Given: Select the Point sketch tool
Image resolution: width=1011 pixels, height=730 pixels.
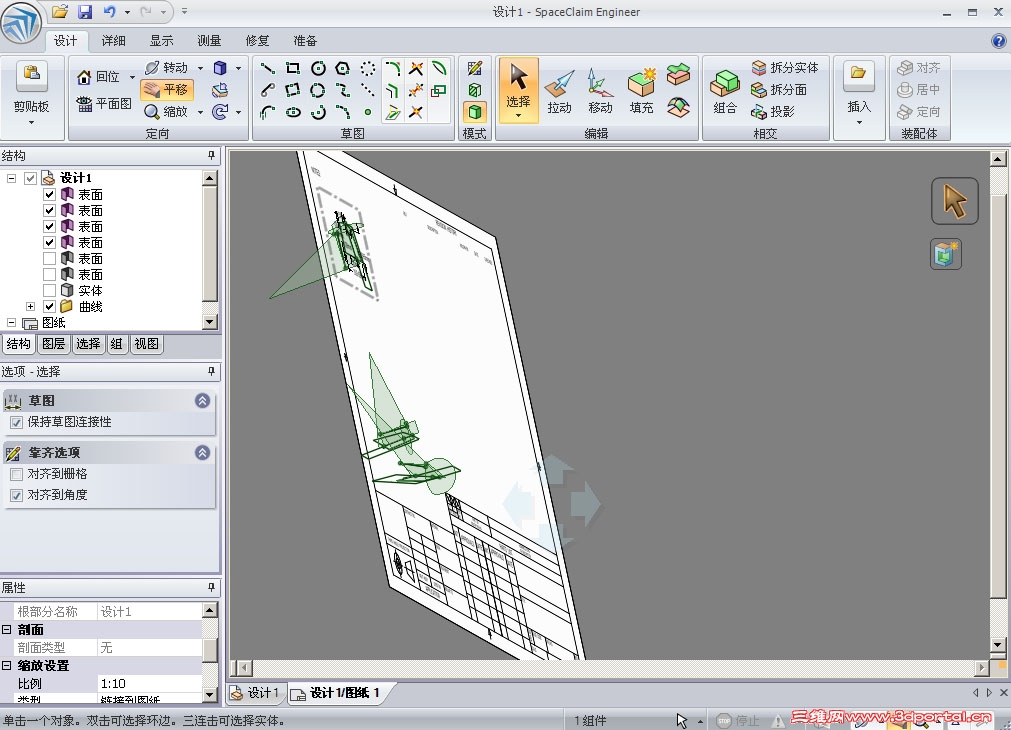Looking at the screenshot, I should coord(368,112).
